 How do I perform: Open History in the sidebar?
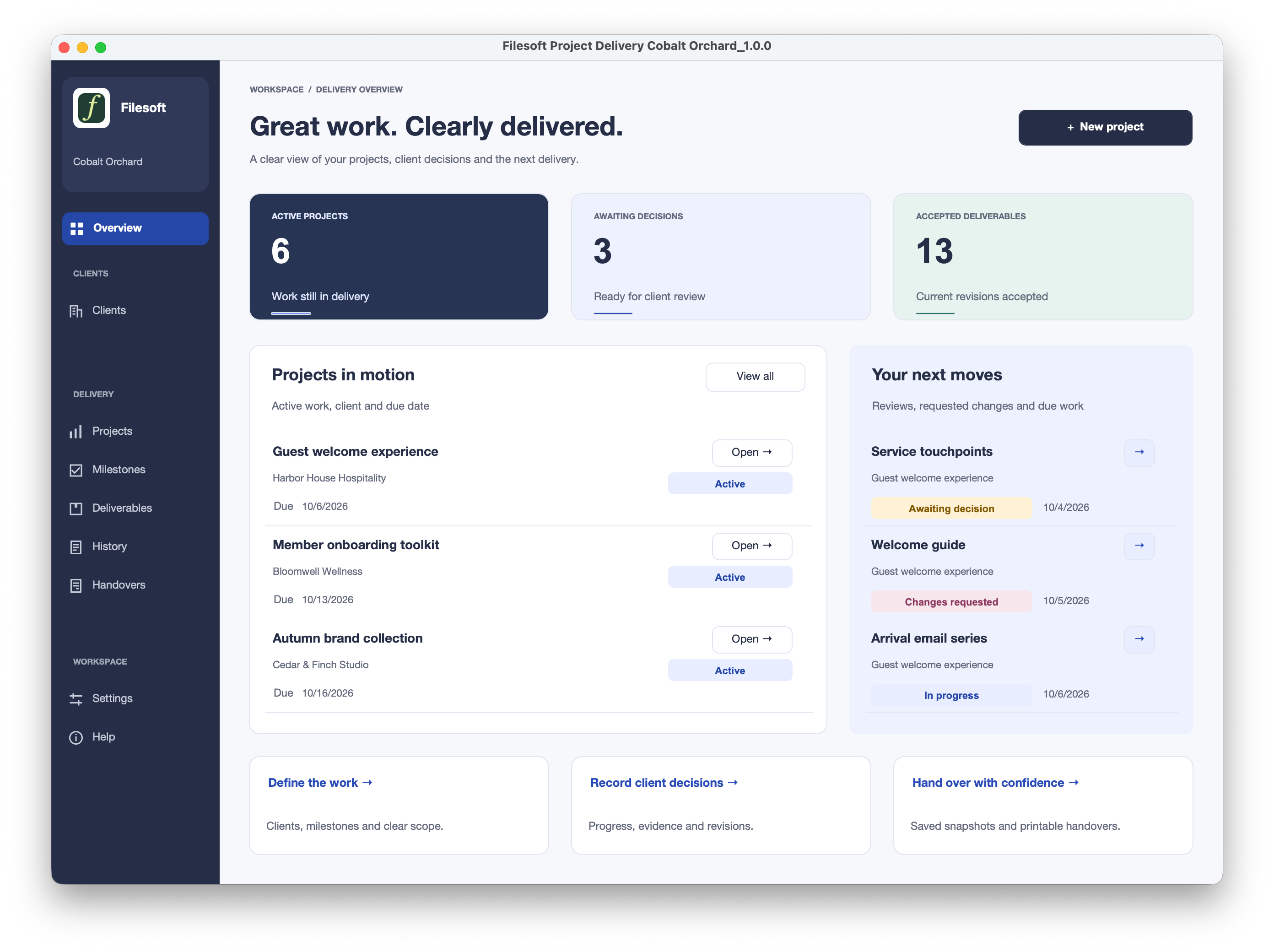pyautogui.click(x=135, y=546)
